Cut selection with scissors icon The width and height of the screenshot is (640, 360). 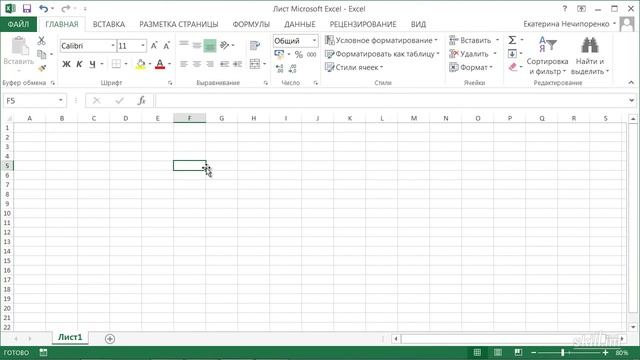click(41, 40)
